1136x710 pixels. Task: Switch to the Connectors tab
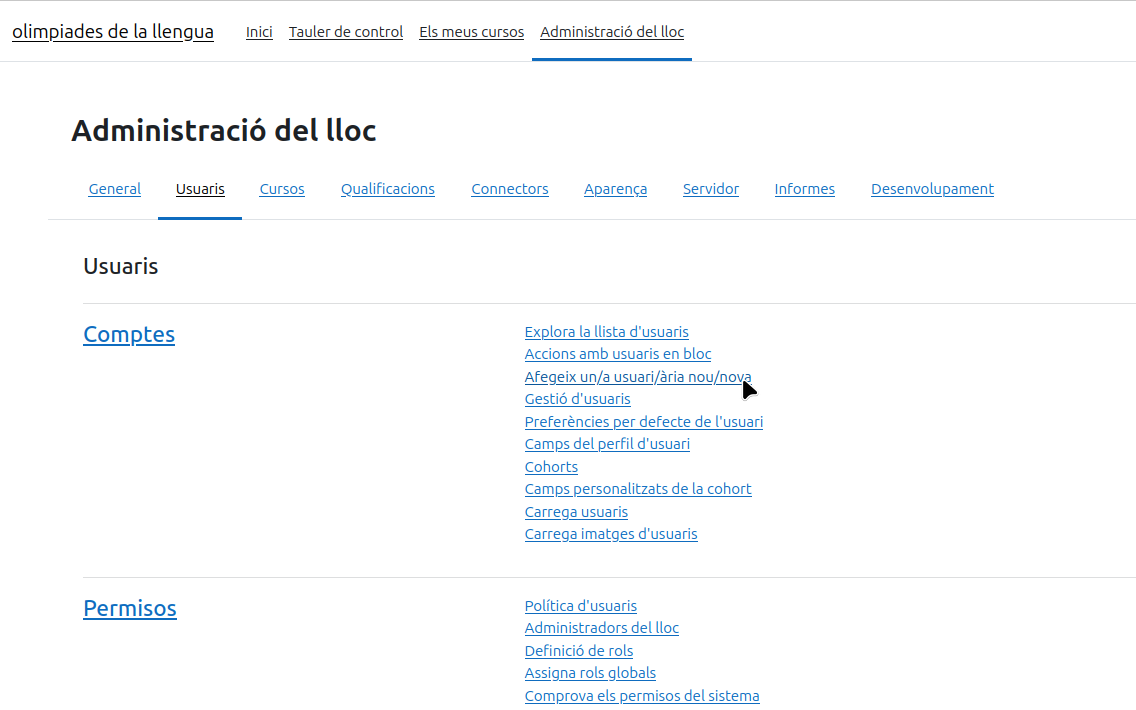[509, 189]
